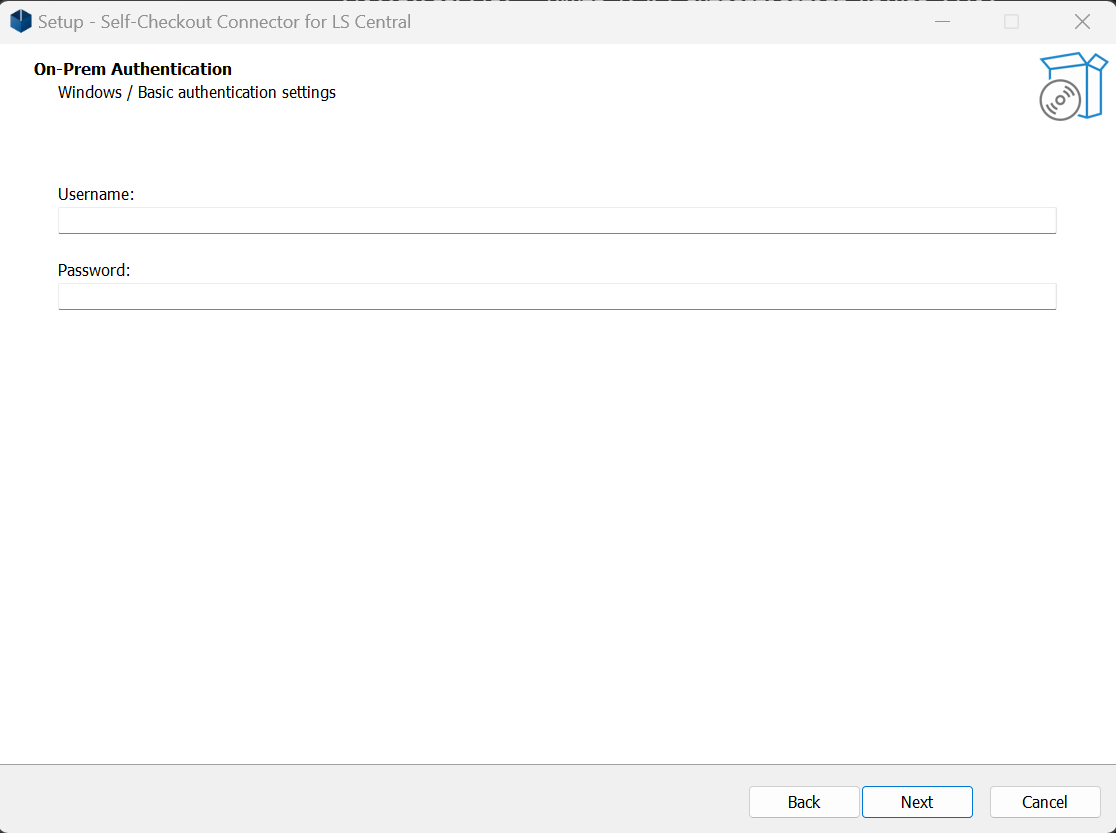Click the wizard branding image top right
This screenshot has height=833, width=1116.
click(x=1073, y=85)
